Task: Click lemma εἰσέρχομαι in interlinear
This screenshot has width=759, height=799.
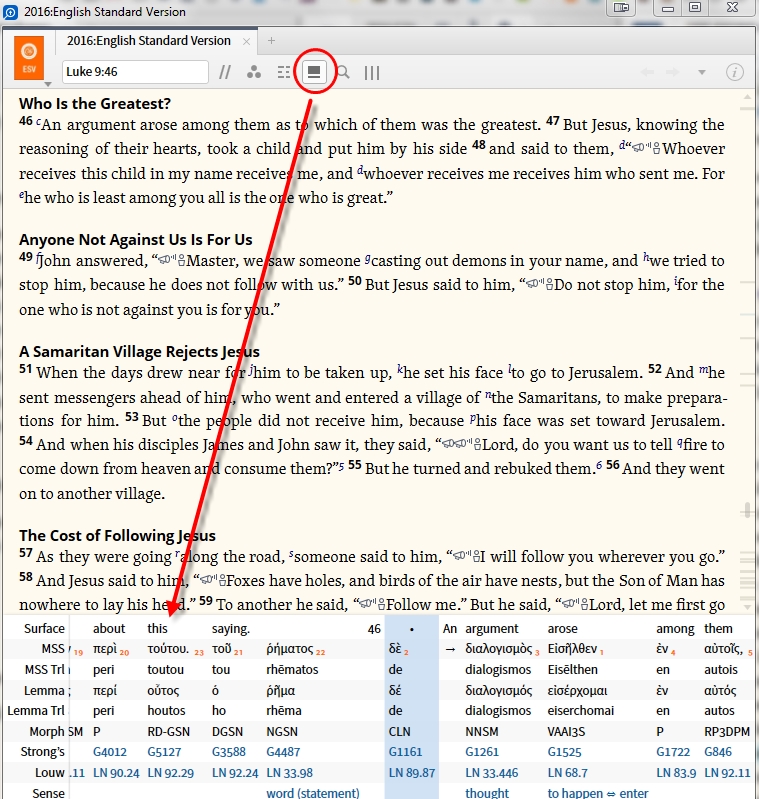Action: click(577, 690)
